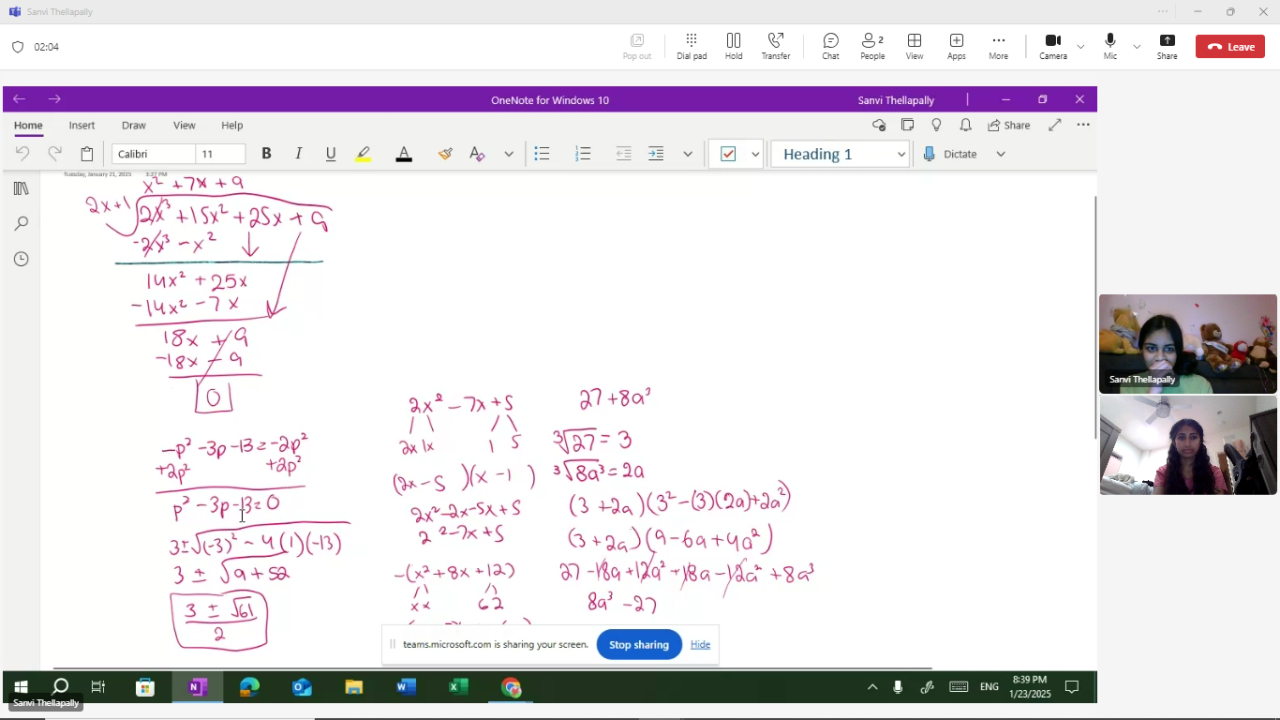Expand the tags dropdown arrow
1280x720 pixels.
click(755, 154)
